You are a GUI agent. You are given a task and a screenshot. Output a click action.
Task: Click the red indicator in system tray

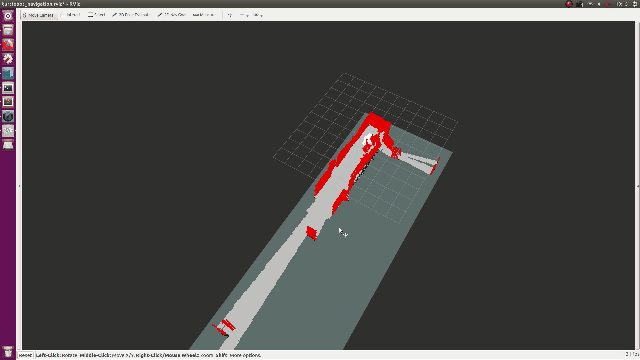pyautogui.click(x=569, y=4)
